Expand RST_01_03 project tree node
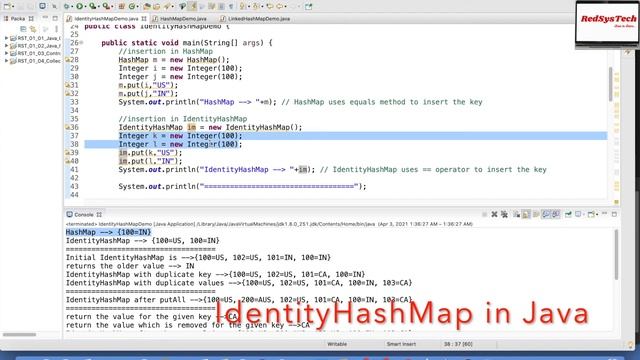Image resolution: width=640 pixels, height=360 pixels. coord(6,53)
